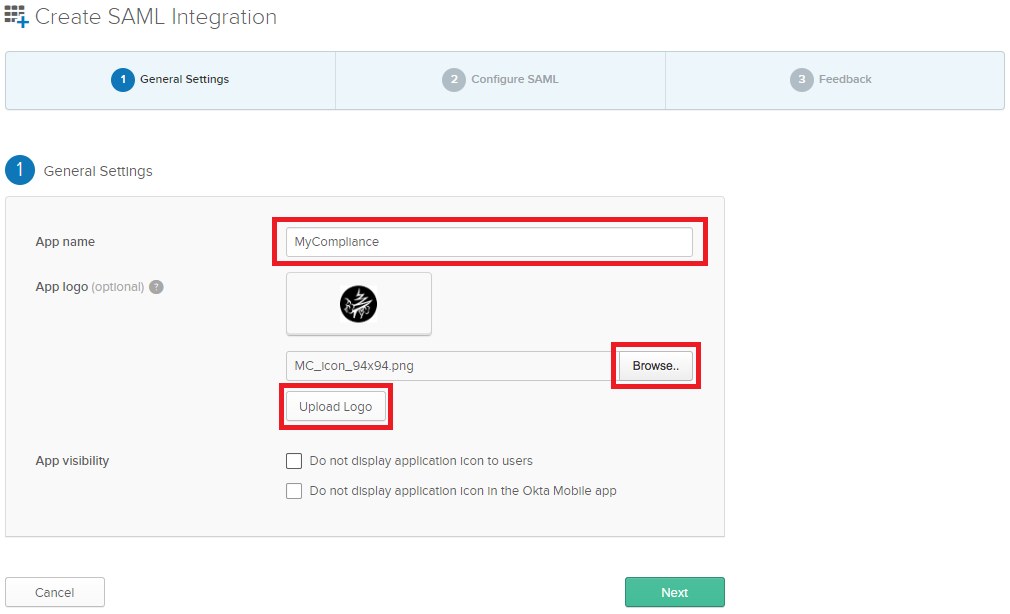Click the Cancel button
The image size is (1010, 614).
tap(55, 592)
